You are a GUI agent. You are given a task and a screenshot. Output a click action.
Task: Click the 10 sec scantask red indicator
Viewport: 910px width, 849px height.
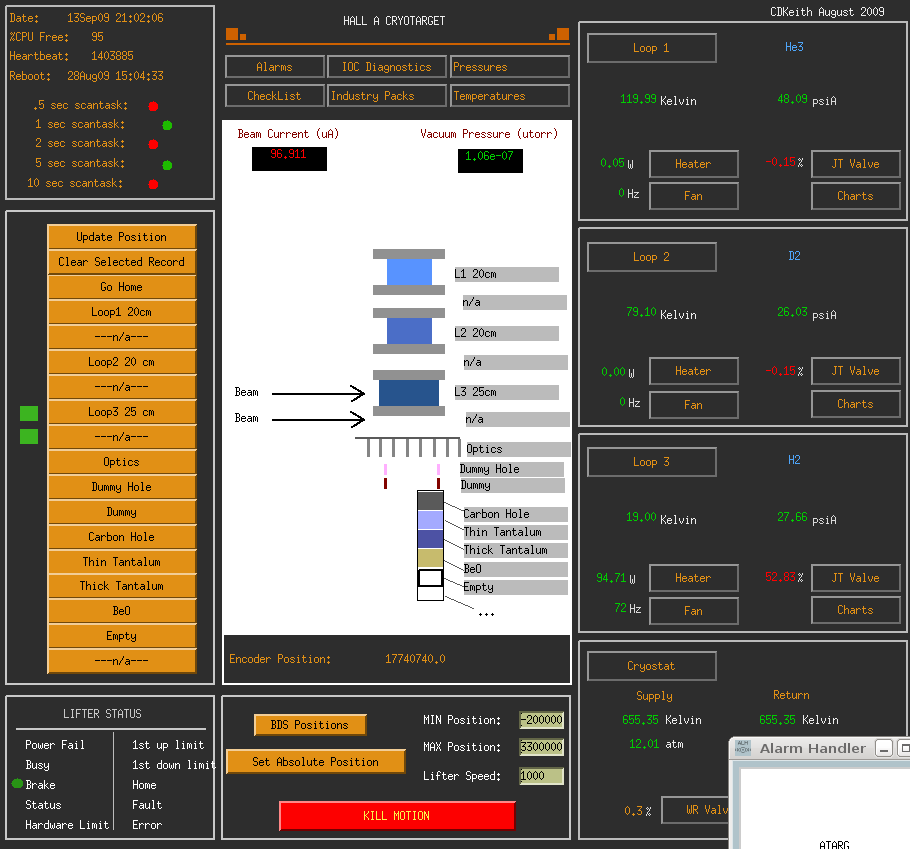153,185
